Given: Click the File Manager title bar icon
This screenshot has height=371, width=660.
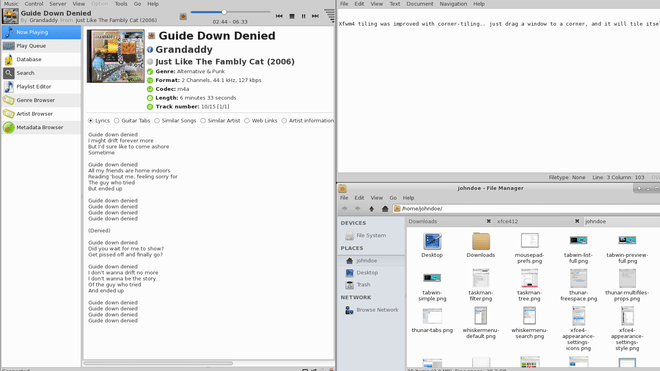Looking at the screenshot, I should click(x=342, y=189).
